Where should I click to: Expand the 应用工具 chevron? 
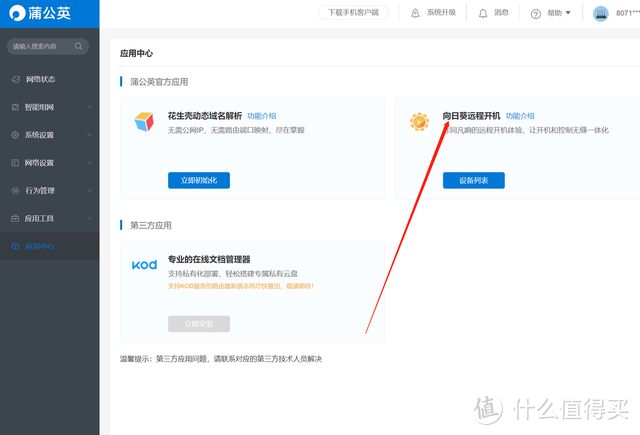89,218
